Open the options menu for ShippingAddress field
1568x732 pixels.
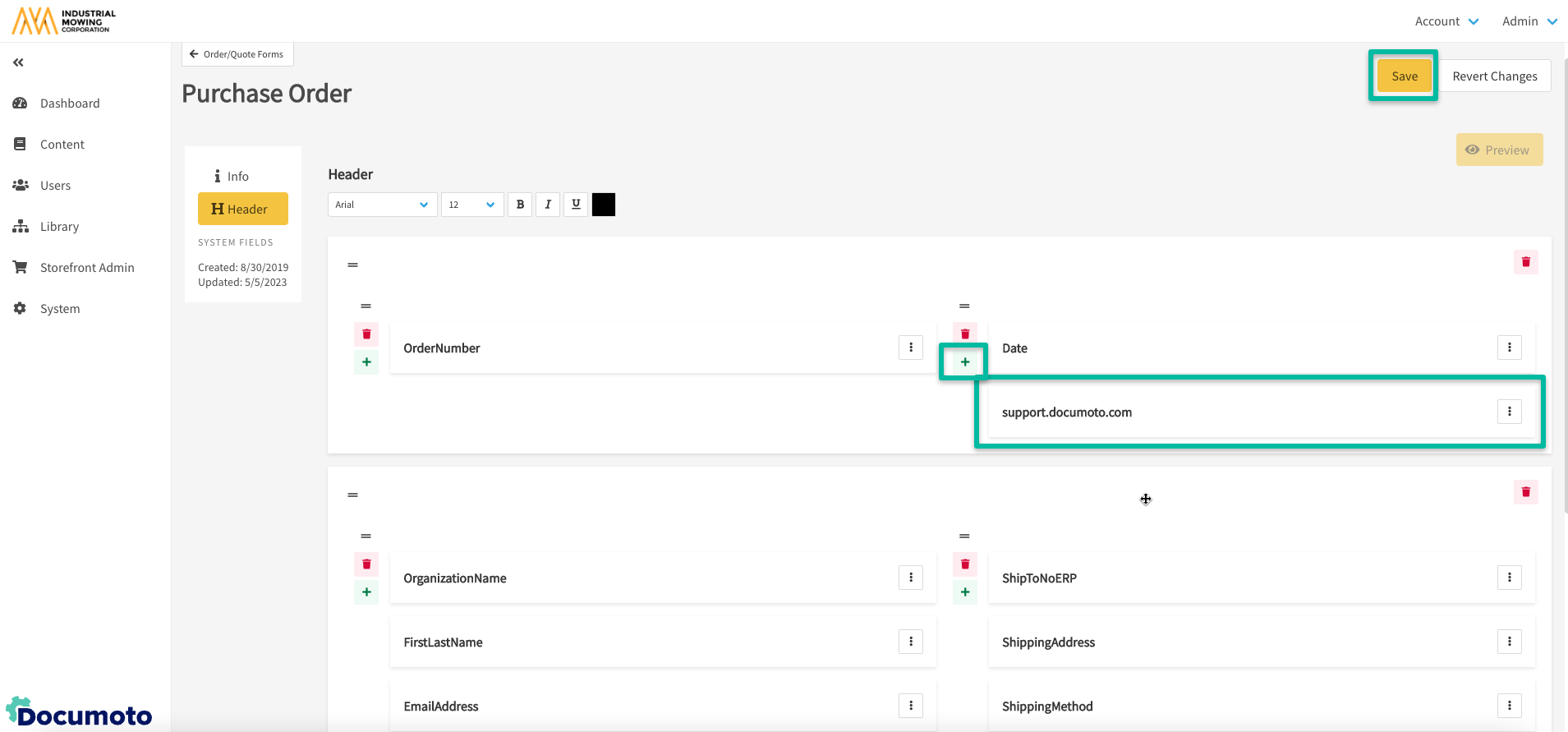coord(1509,642)
